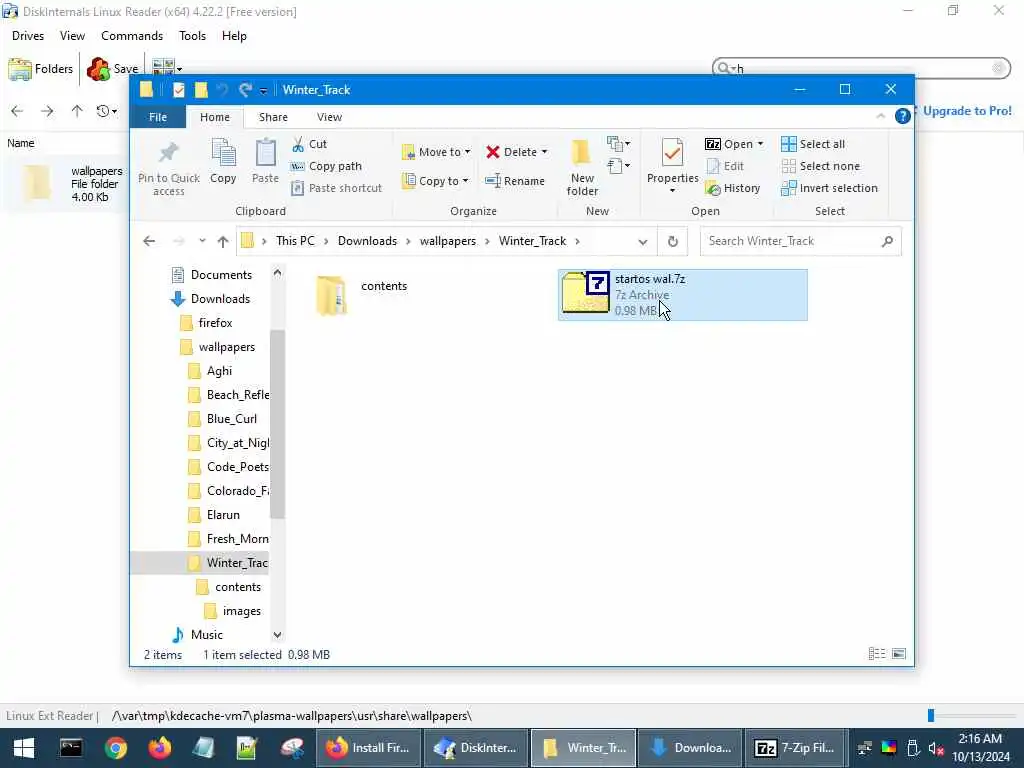Viewport: 1024px width, 768px height.
Task: Open Drives menu in Linux Reader
Action: pos(28,36)
